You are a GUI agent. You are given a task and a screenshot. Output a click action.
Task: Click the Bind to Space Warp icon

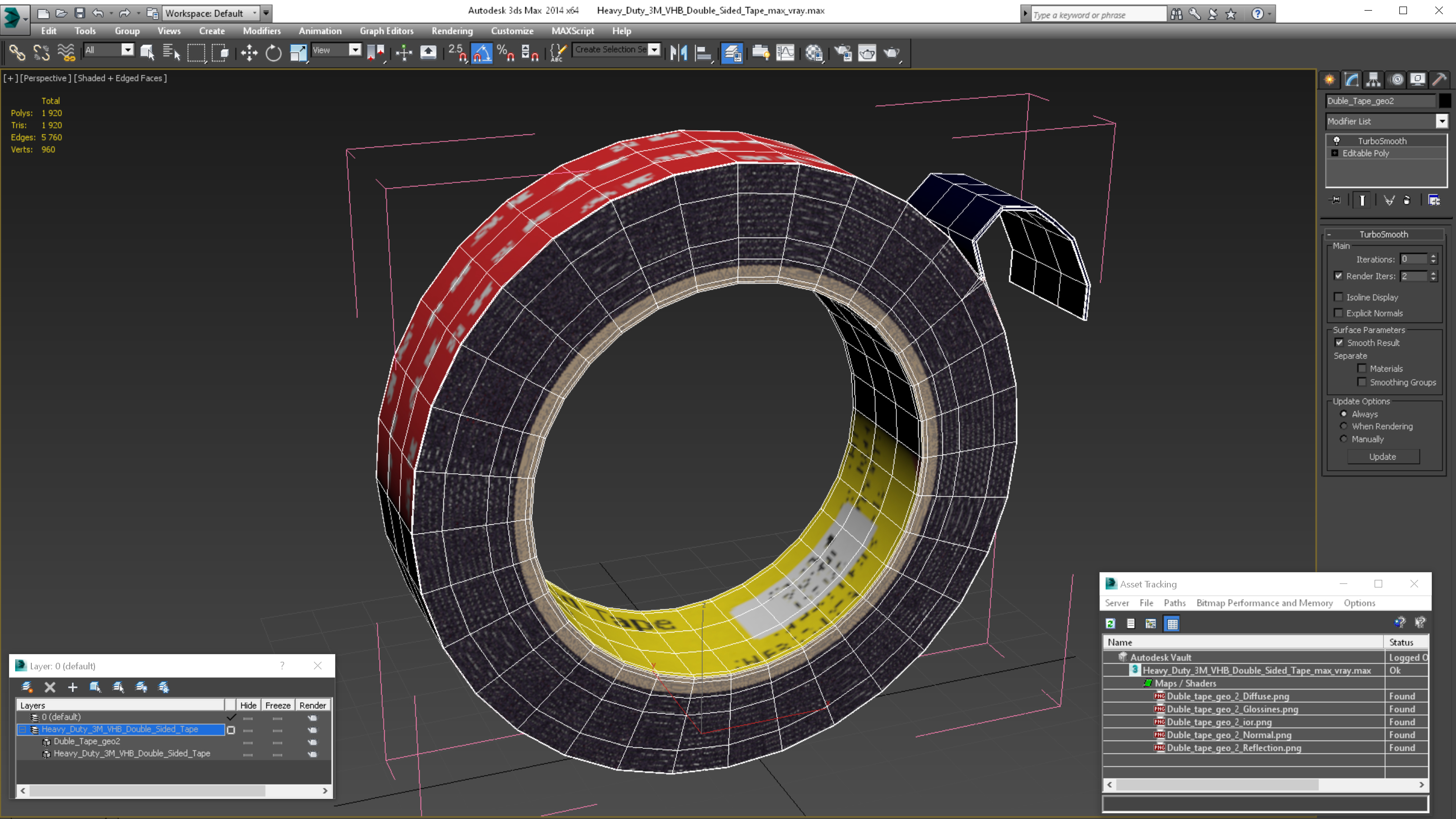(x=66, y=53)
